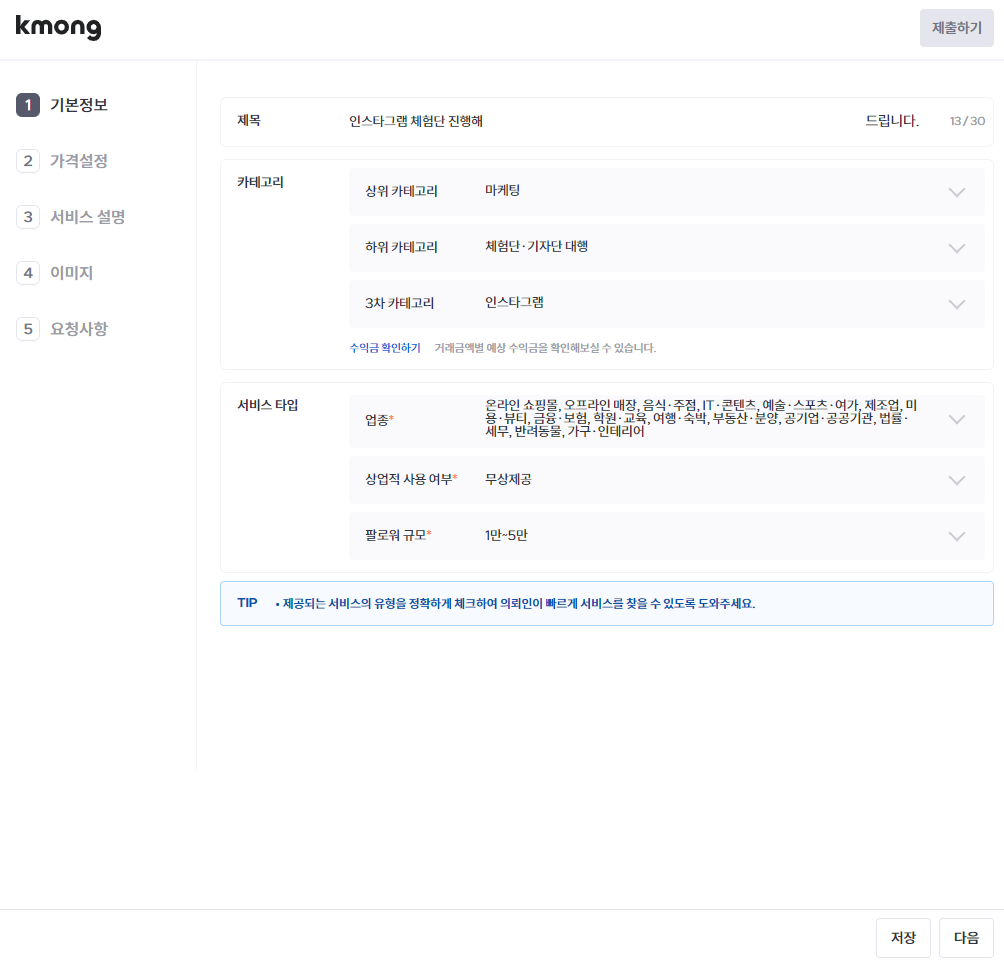Click the chevron on 3차 카테고리 row
This screenshot has width=1004, height=963.
(x=957, y=304)
